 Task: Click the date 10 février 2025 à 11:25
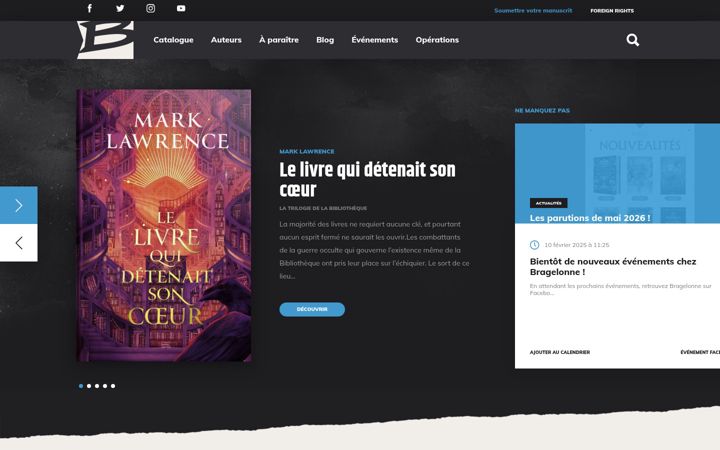click(x=577, y=245)
